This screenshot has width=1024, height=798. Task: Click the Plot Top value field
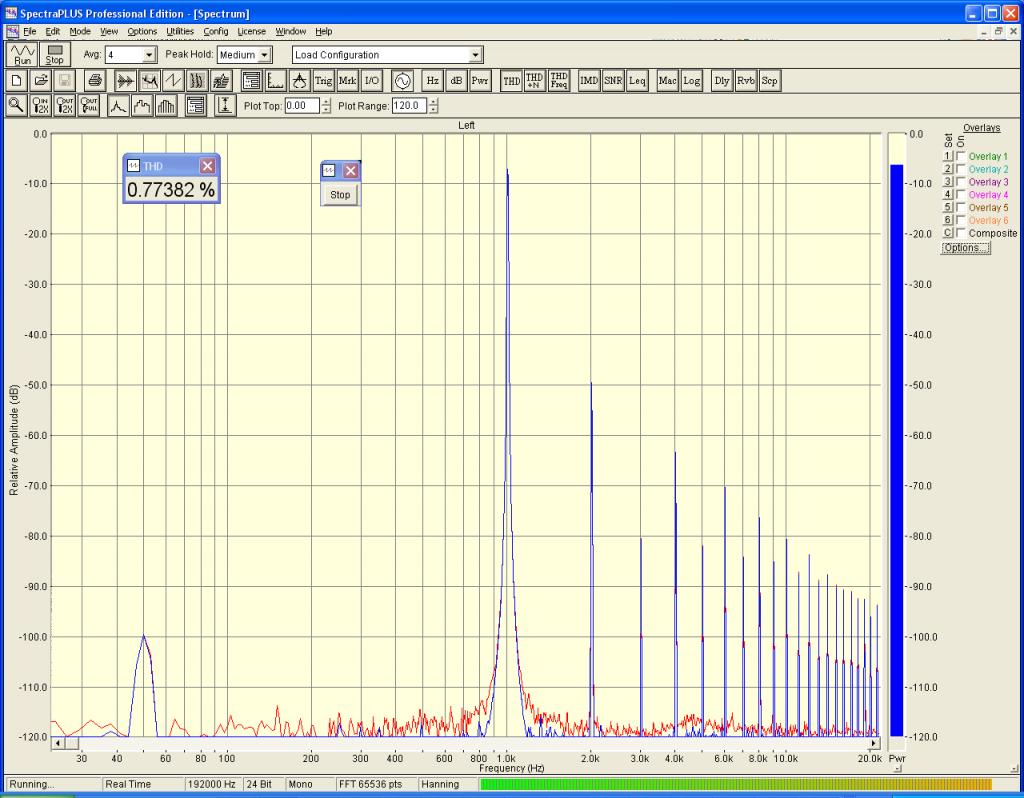pos(302,106)
